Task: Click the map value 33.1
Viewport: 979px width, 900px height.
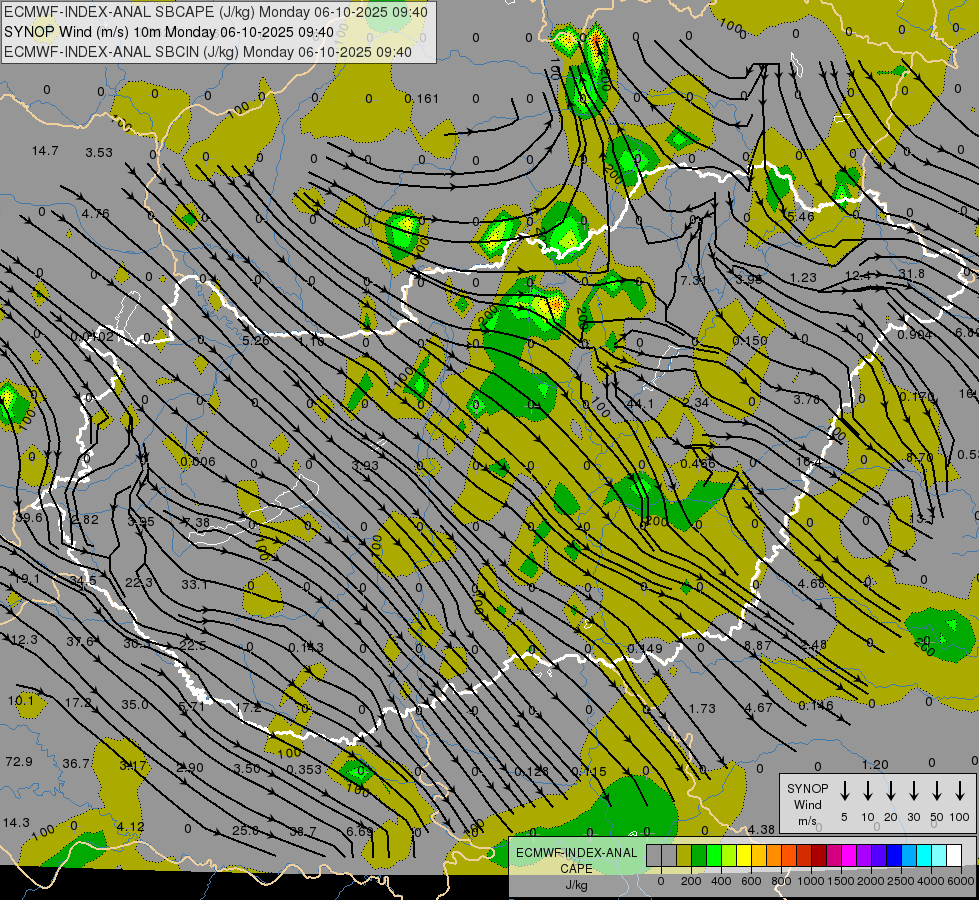Action: [x=194, y=584]
